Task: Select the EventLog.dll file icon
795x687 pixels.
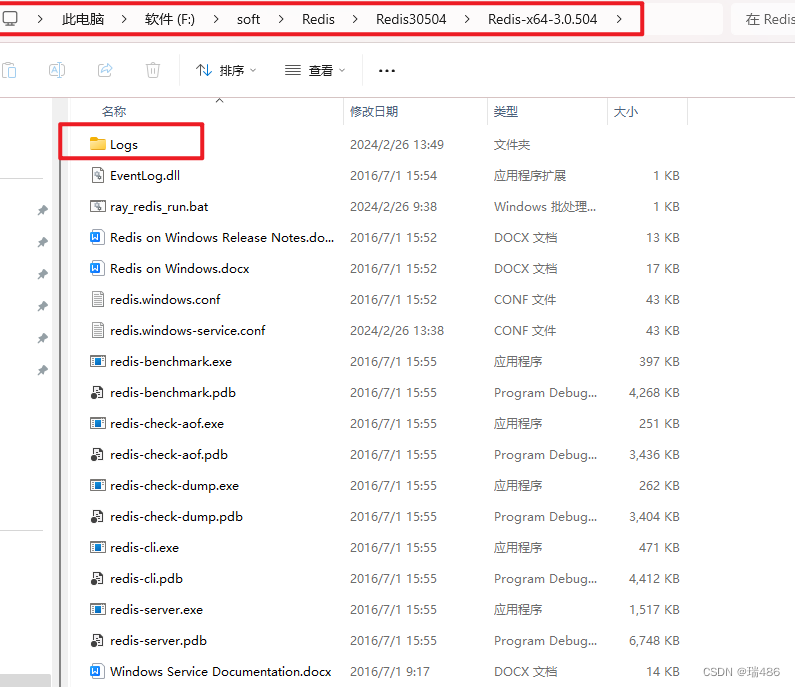Action: (x=98, y=175)
